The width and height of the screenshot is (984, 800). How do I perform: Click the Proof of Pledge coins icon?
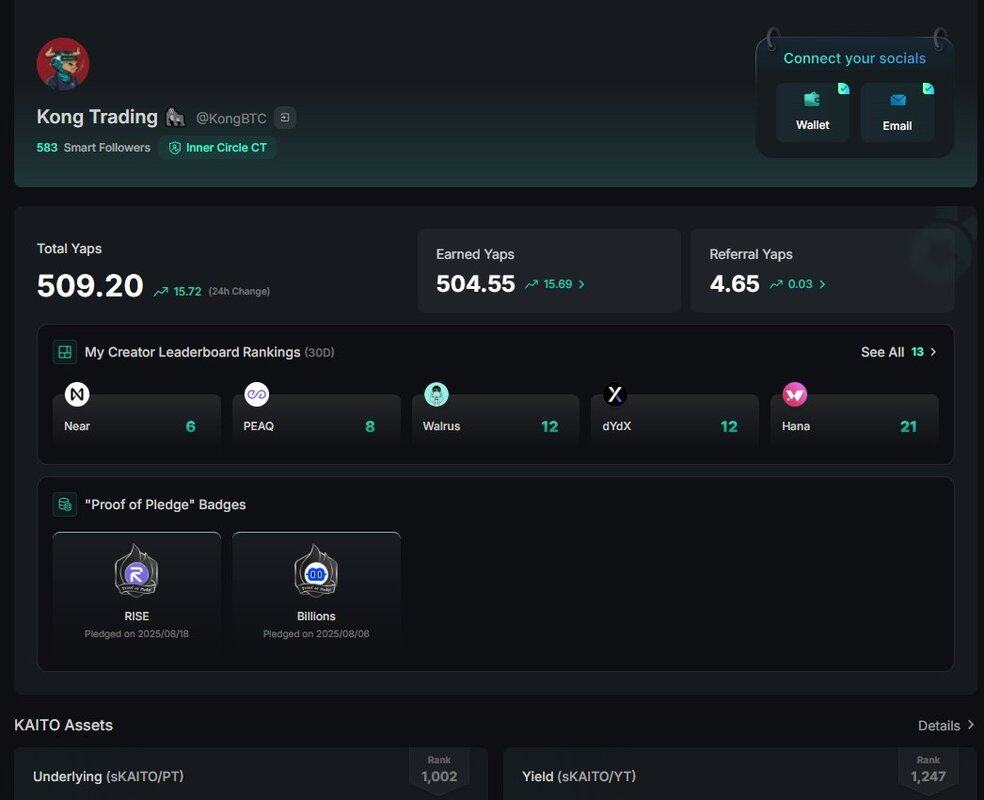pos(65,504)
